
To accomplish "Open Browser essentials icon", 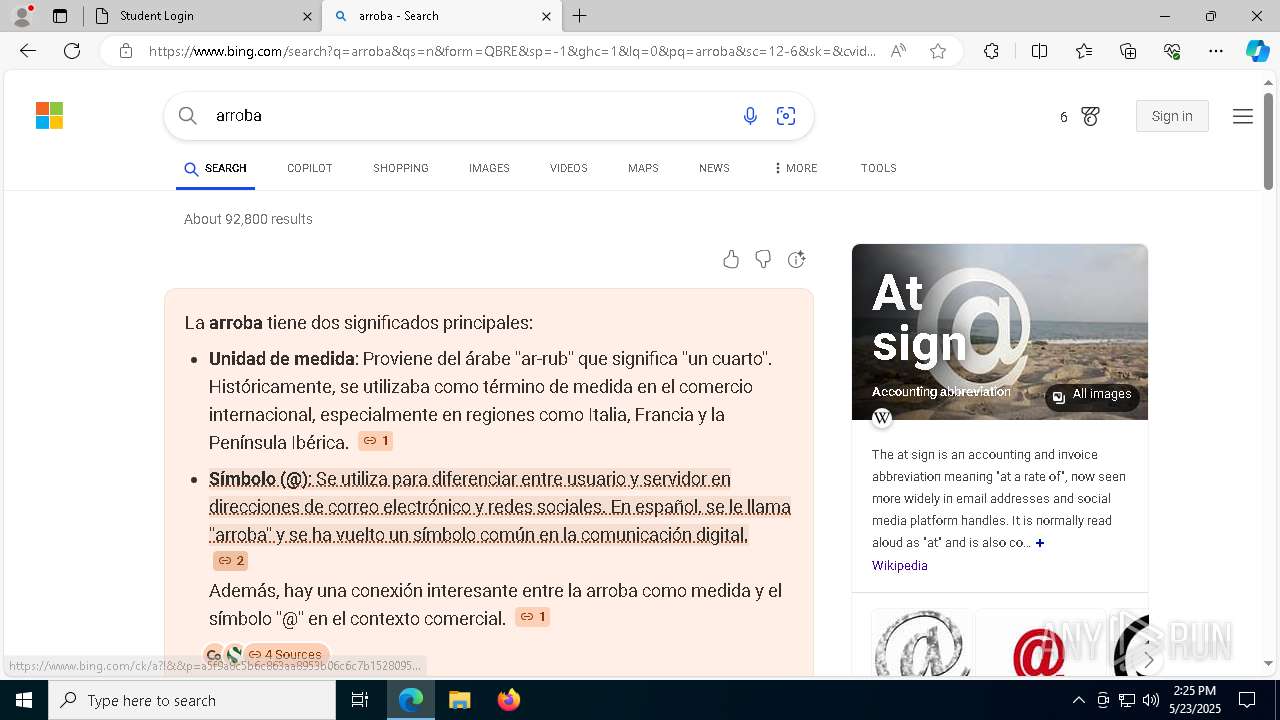I will [x=1172, y=51].
